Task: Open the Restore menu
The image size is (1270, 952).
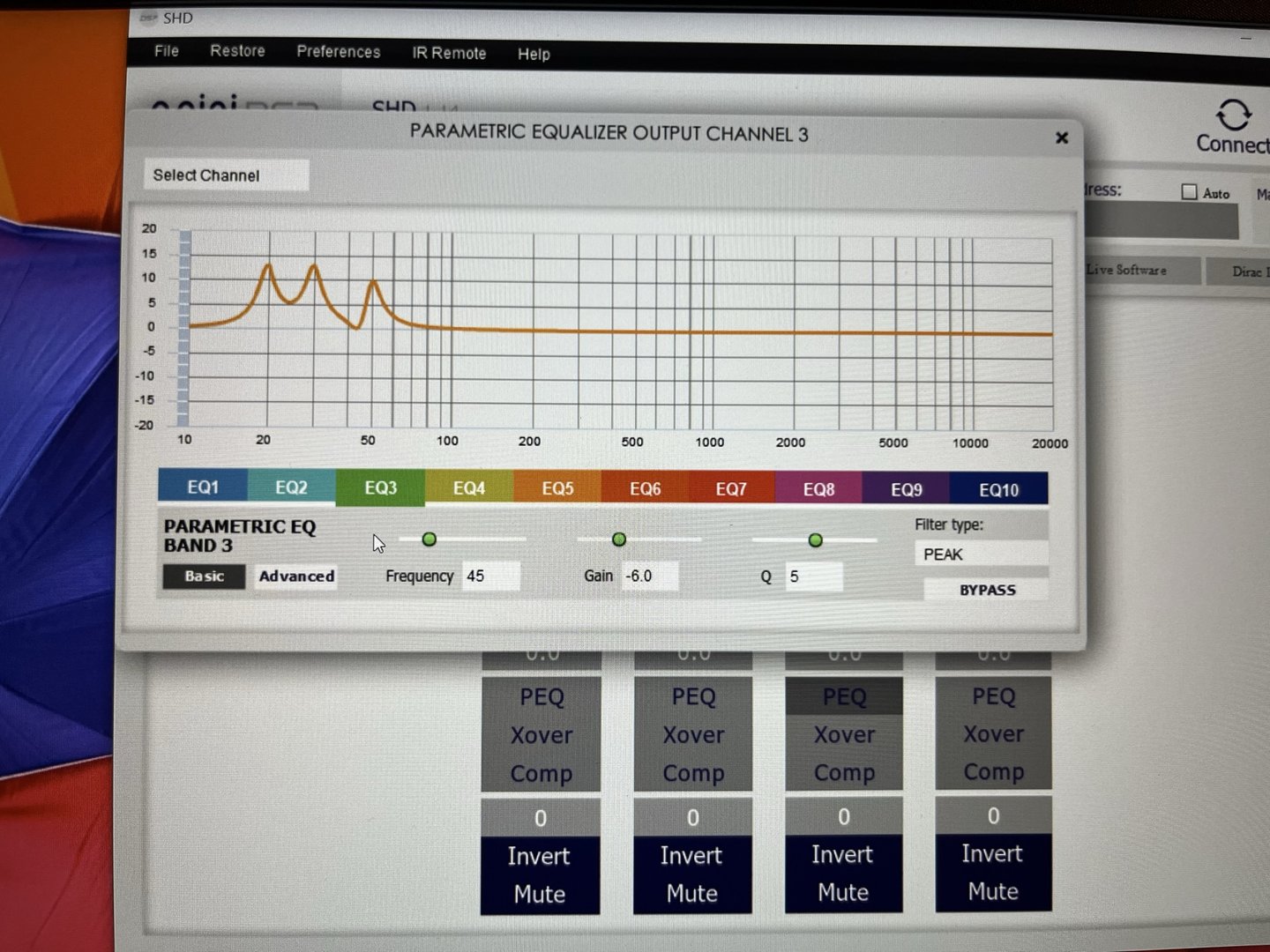Action: [237, 51]
